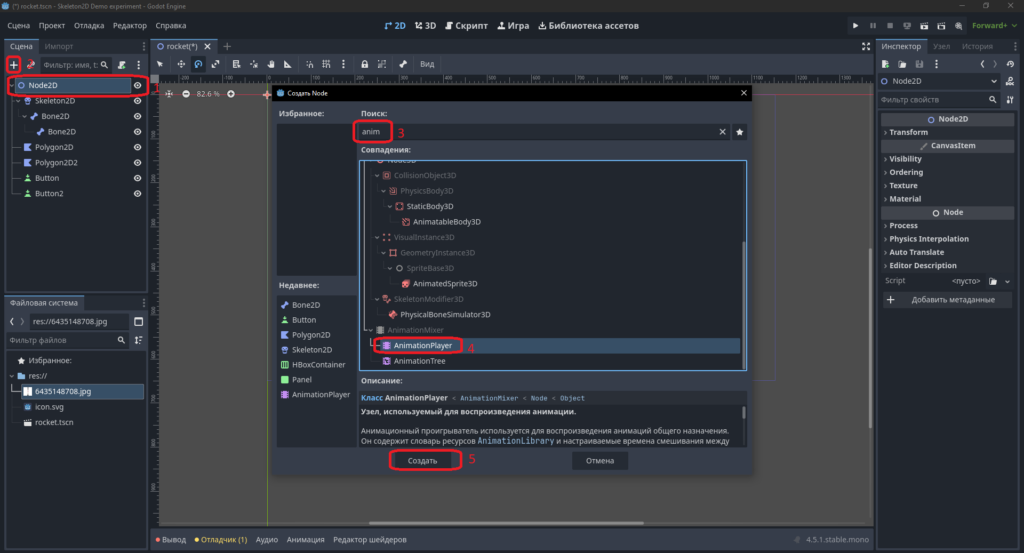Open the Узел tab
1024x553 pixels.
pos(941,46)
